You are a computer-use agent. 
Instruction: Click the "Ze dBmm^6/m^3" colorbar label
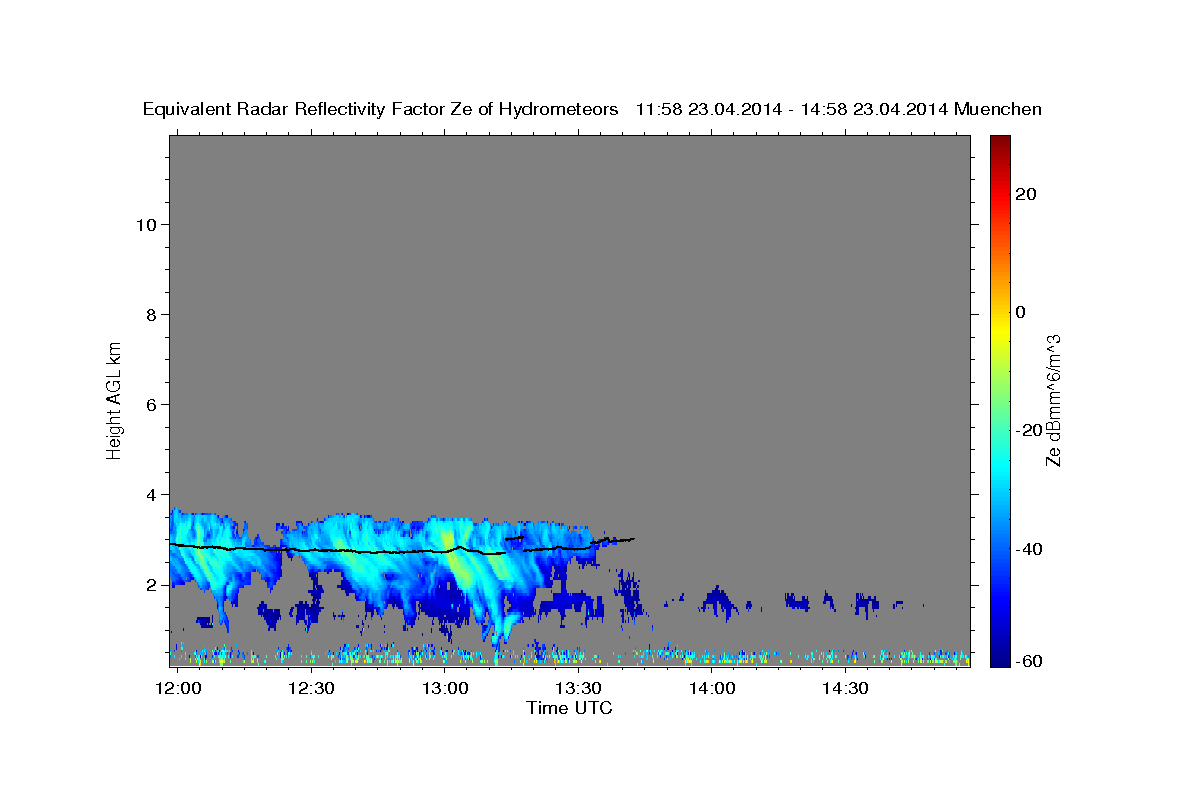click(x=1052, y=400)
